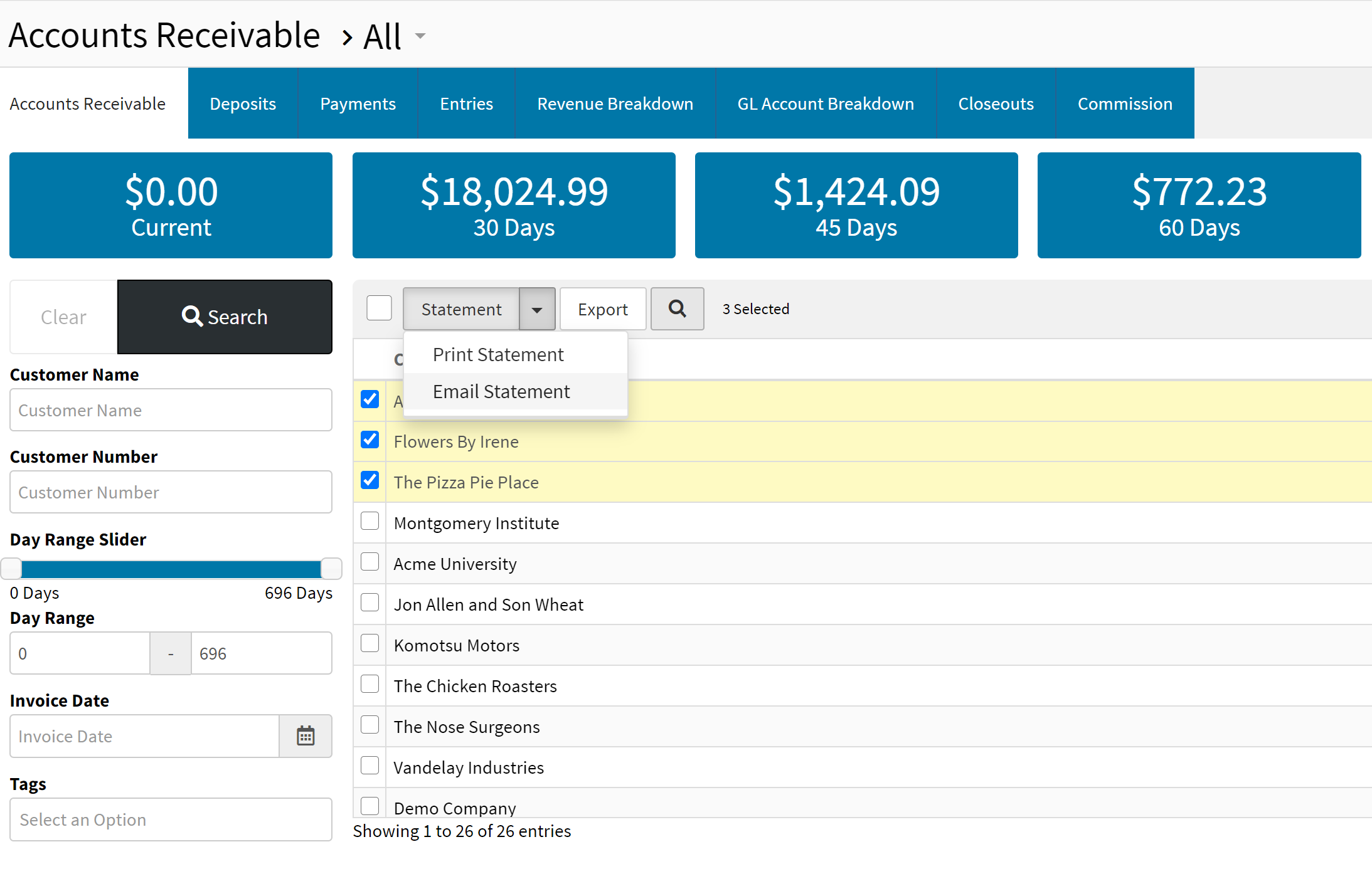The image size is (1372, 869).
Task: Open the All filter dropdown arrow in header
Action: pyautogui.click(x=420, y=36)
